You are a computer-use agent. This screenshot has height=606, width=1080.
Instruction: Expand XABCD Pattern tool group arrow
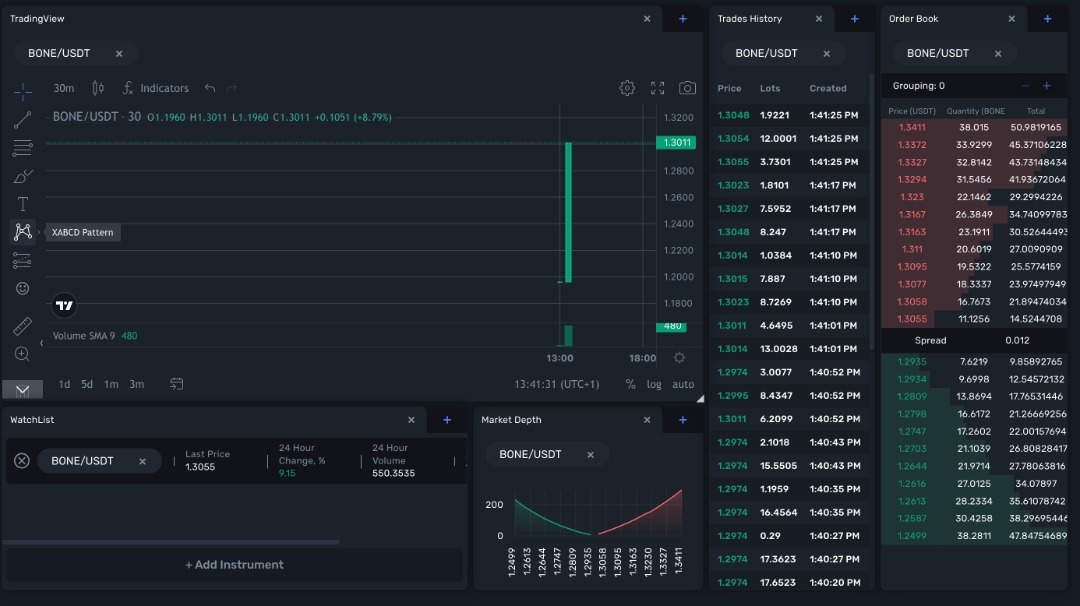(x=39, y=232)
